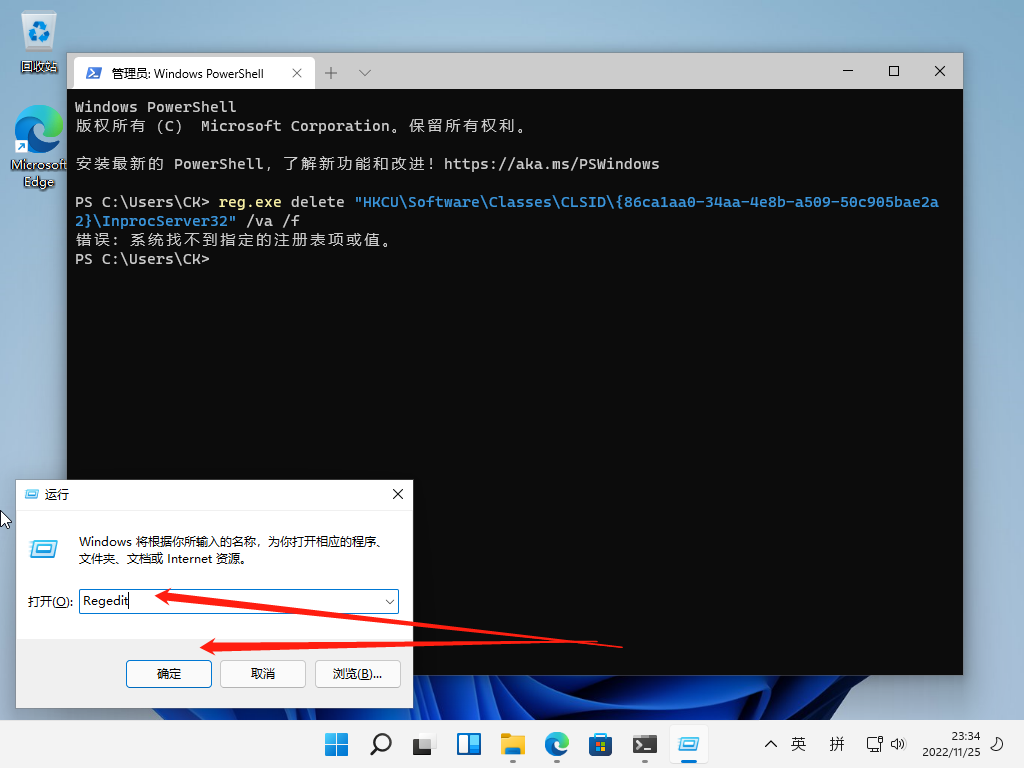The width and height of the screenshot is (1024, 768).
Task: Open taskbar Search
Action: coord(381,744)
